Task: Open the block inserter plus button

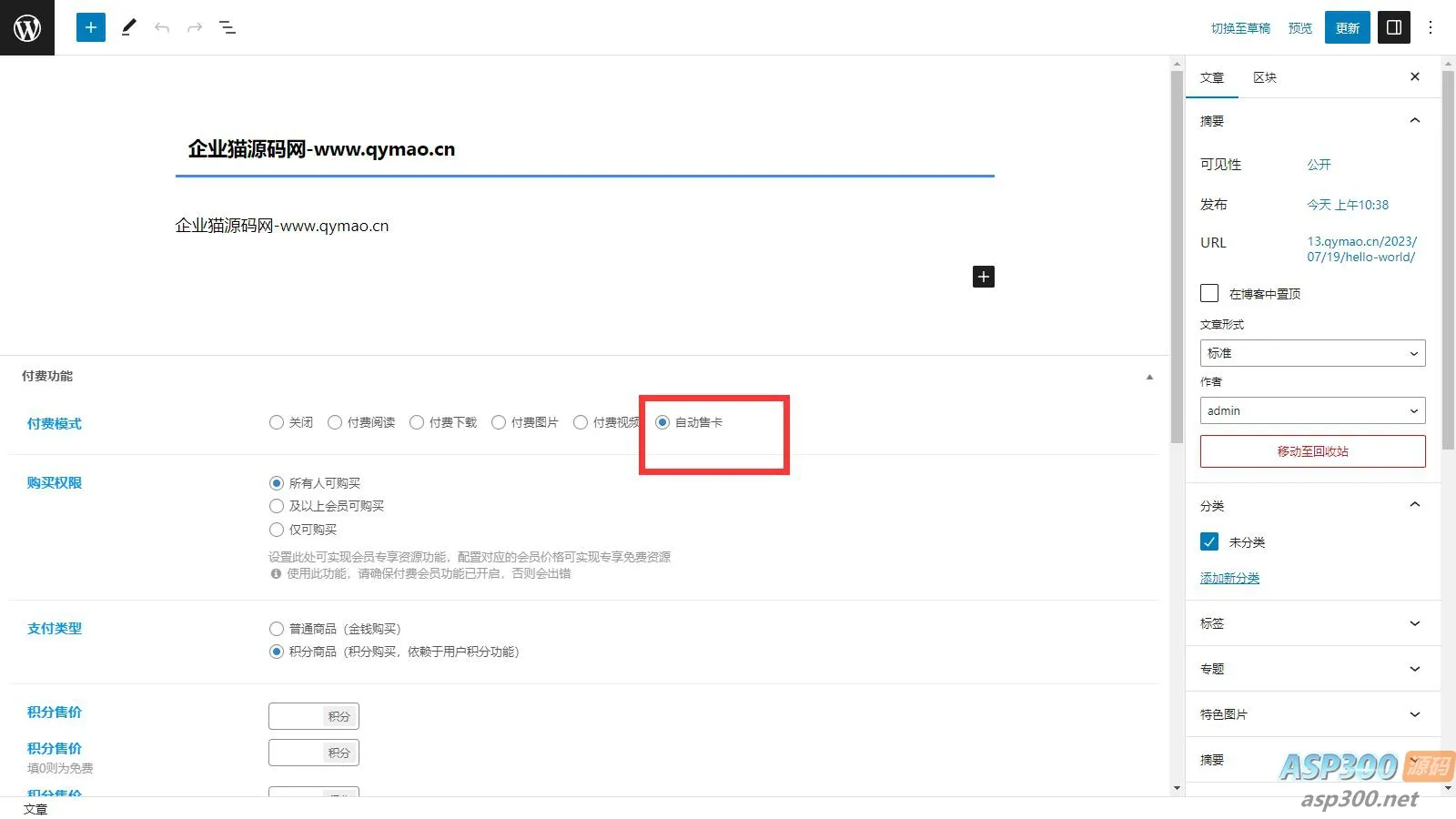Action: click(x=91, y=27)
